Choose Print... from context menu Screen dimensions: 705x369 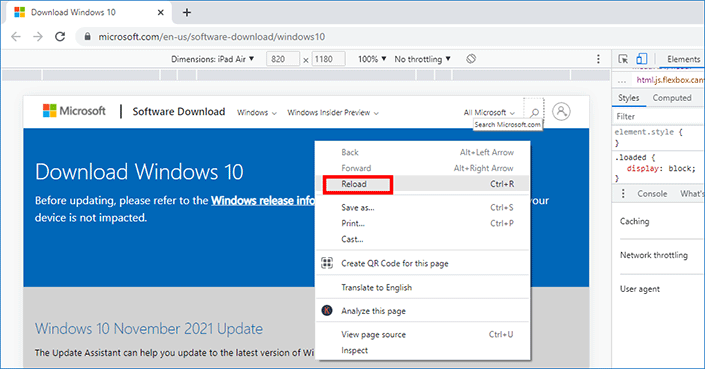[423, 223]
